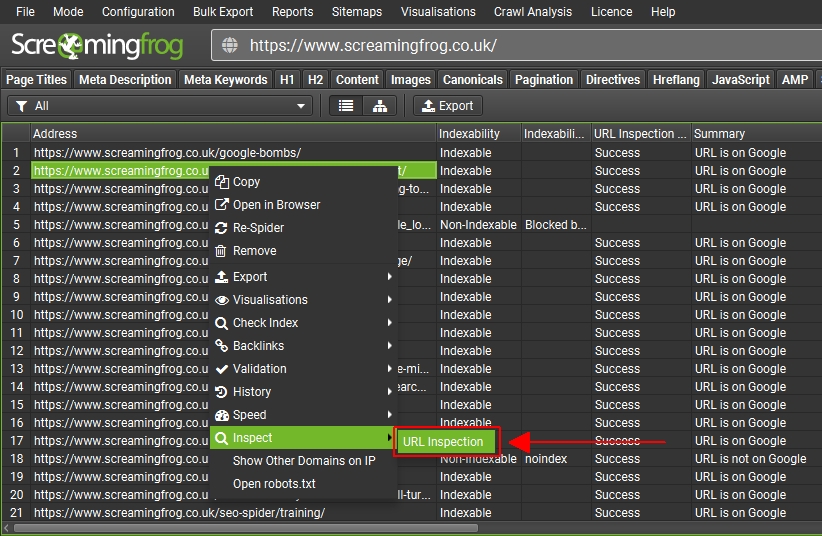This screenshot has height=536, width=822.
Task: Click the Re-Spider refresh icon
Action: [x=221, y=228]
